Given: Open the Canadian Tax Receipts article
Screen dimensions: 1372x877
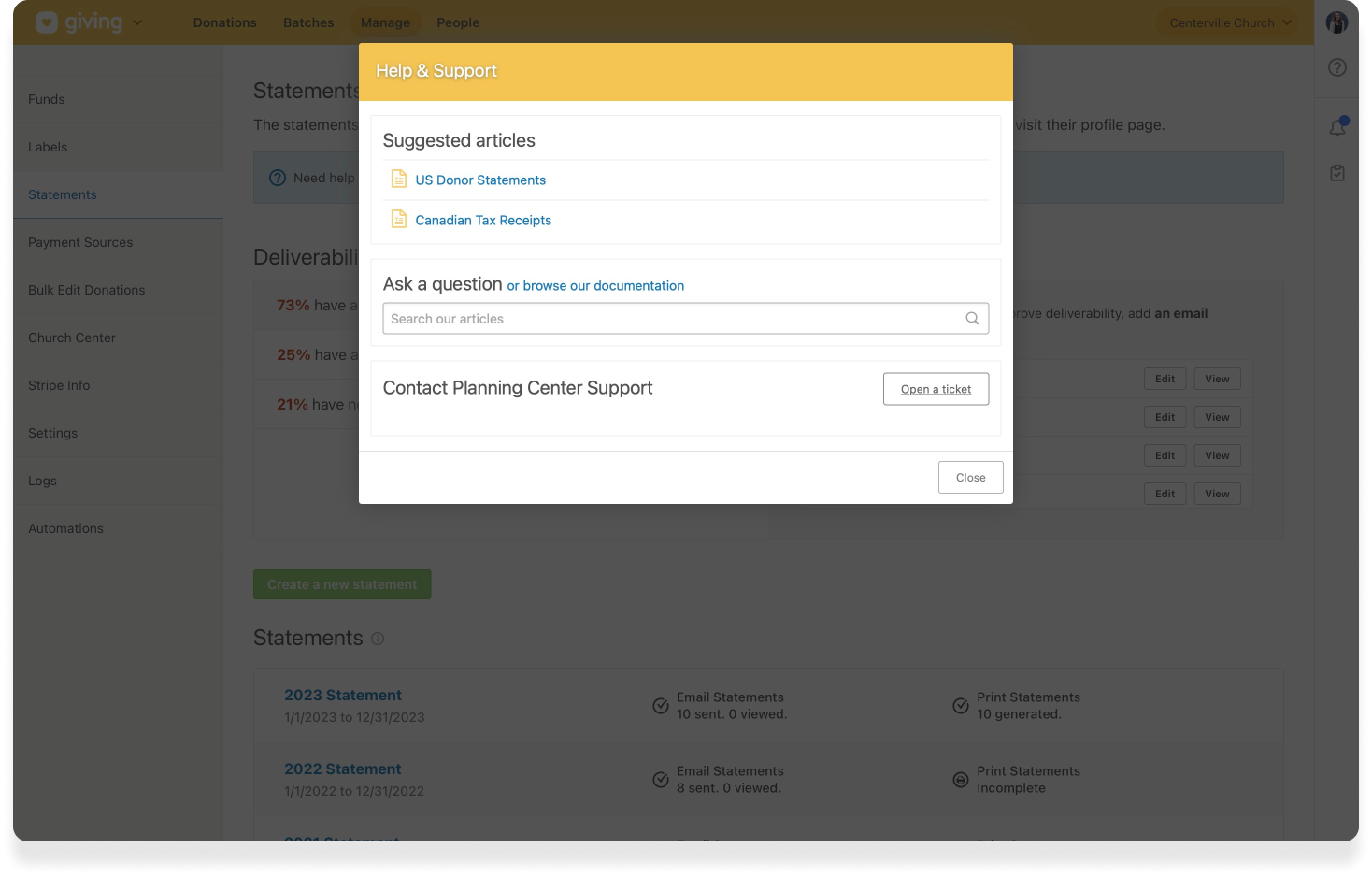Looking at the screenshot, I should [x=483, y=221].
